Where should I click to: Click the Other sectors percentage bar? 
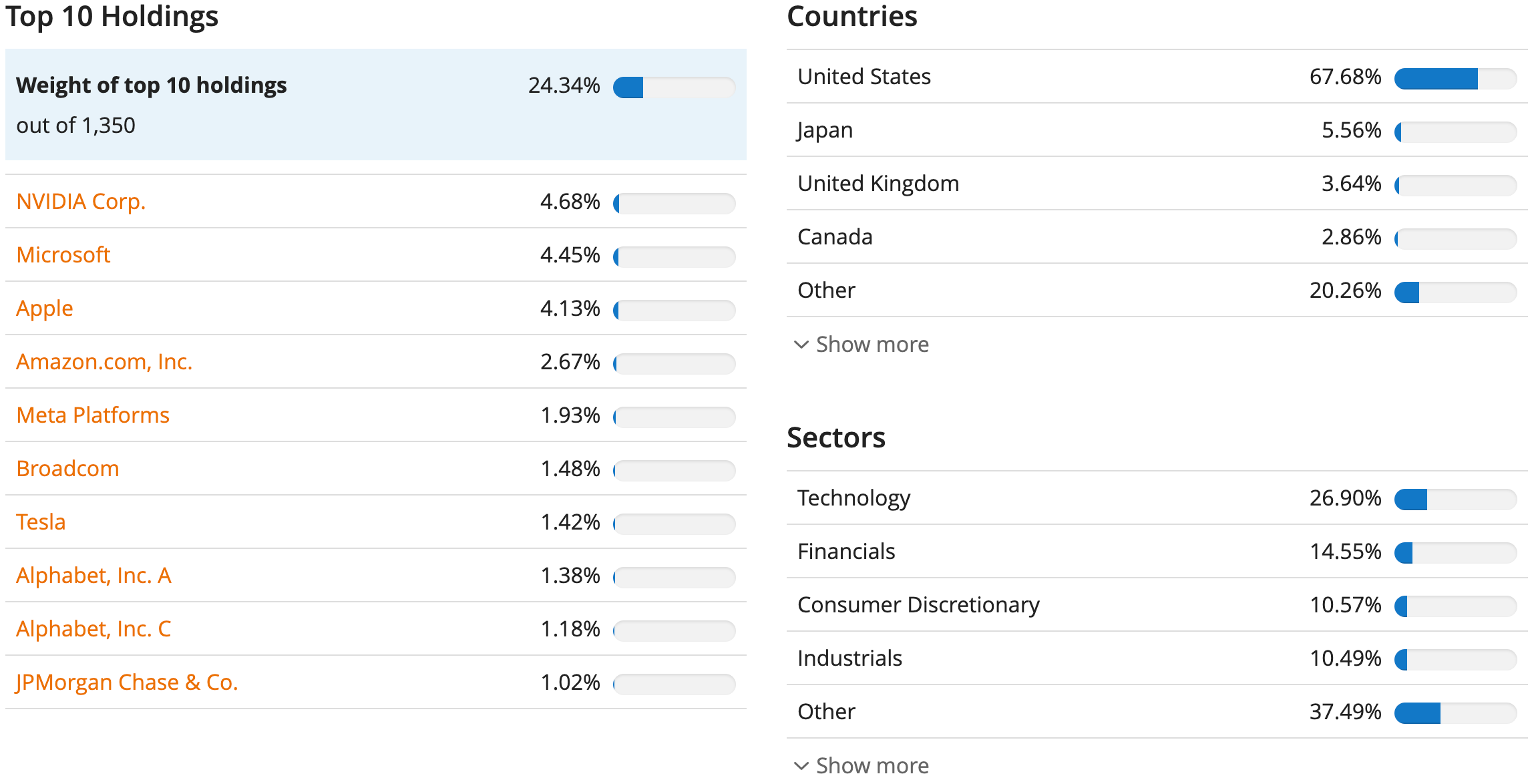pyautogui.click(x=1456, y=713)
